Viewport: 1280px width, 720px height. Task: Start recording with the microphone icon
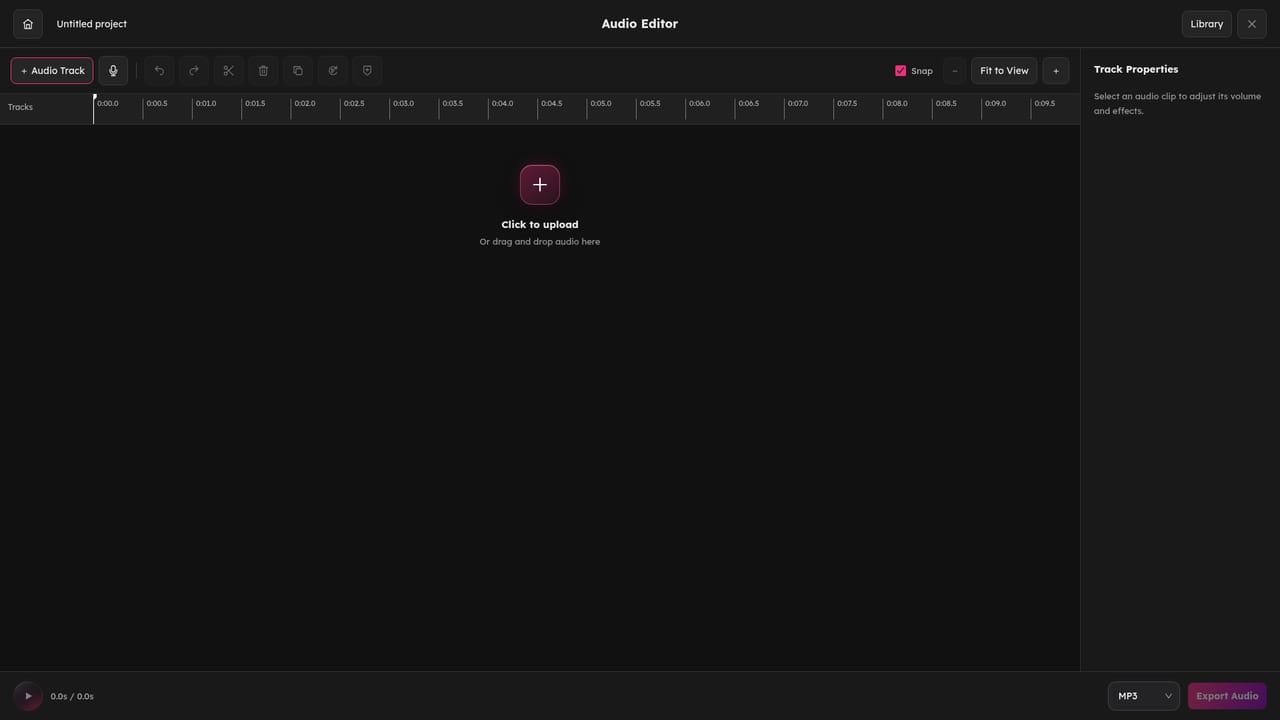[x=113, y=71]
